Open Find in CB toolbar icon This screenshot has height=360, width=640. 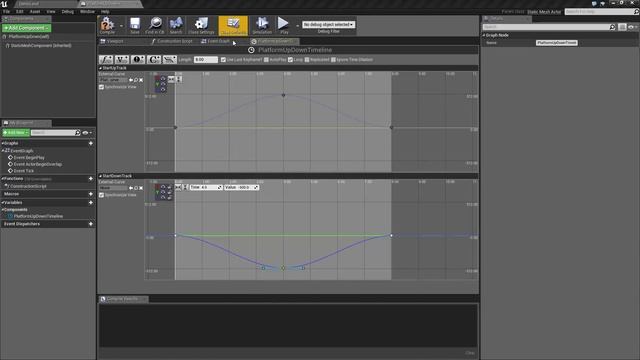click(155, 25)
